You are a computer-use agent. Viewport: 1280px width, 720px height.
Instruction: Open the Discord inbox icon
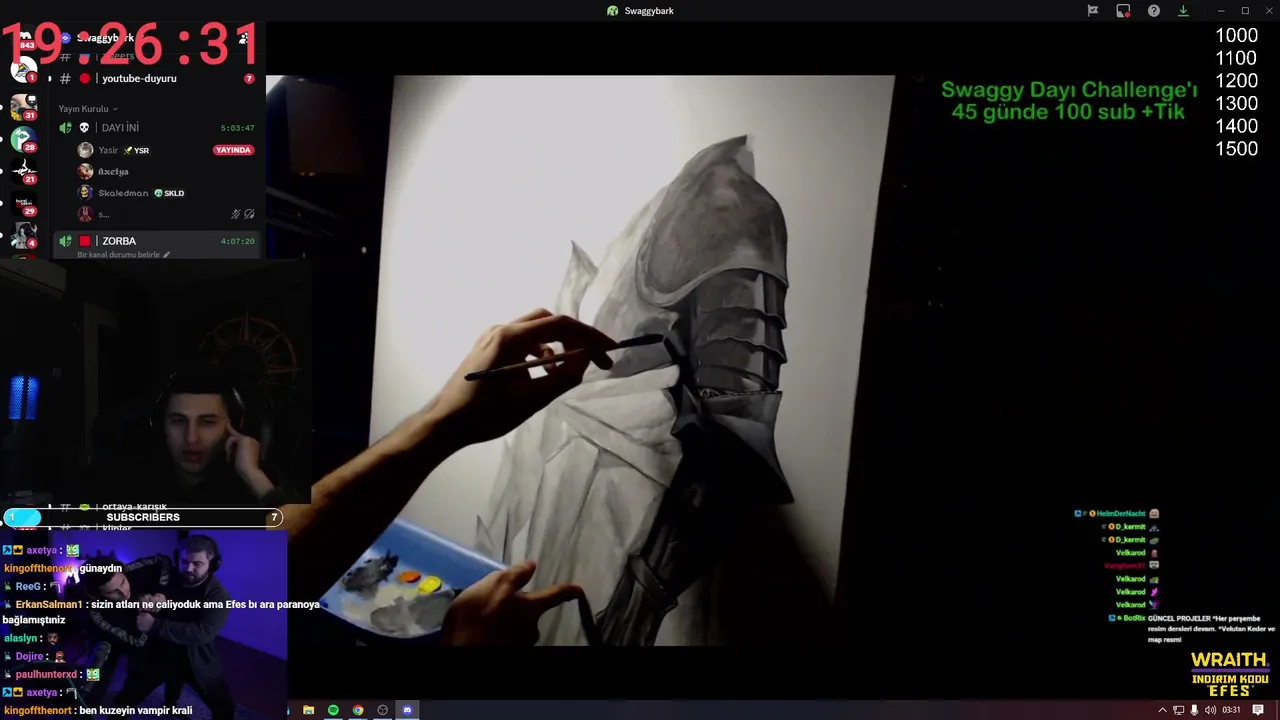(x=1123, y=11)
